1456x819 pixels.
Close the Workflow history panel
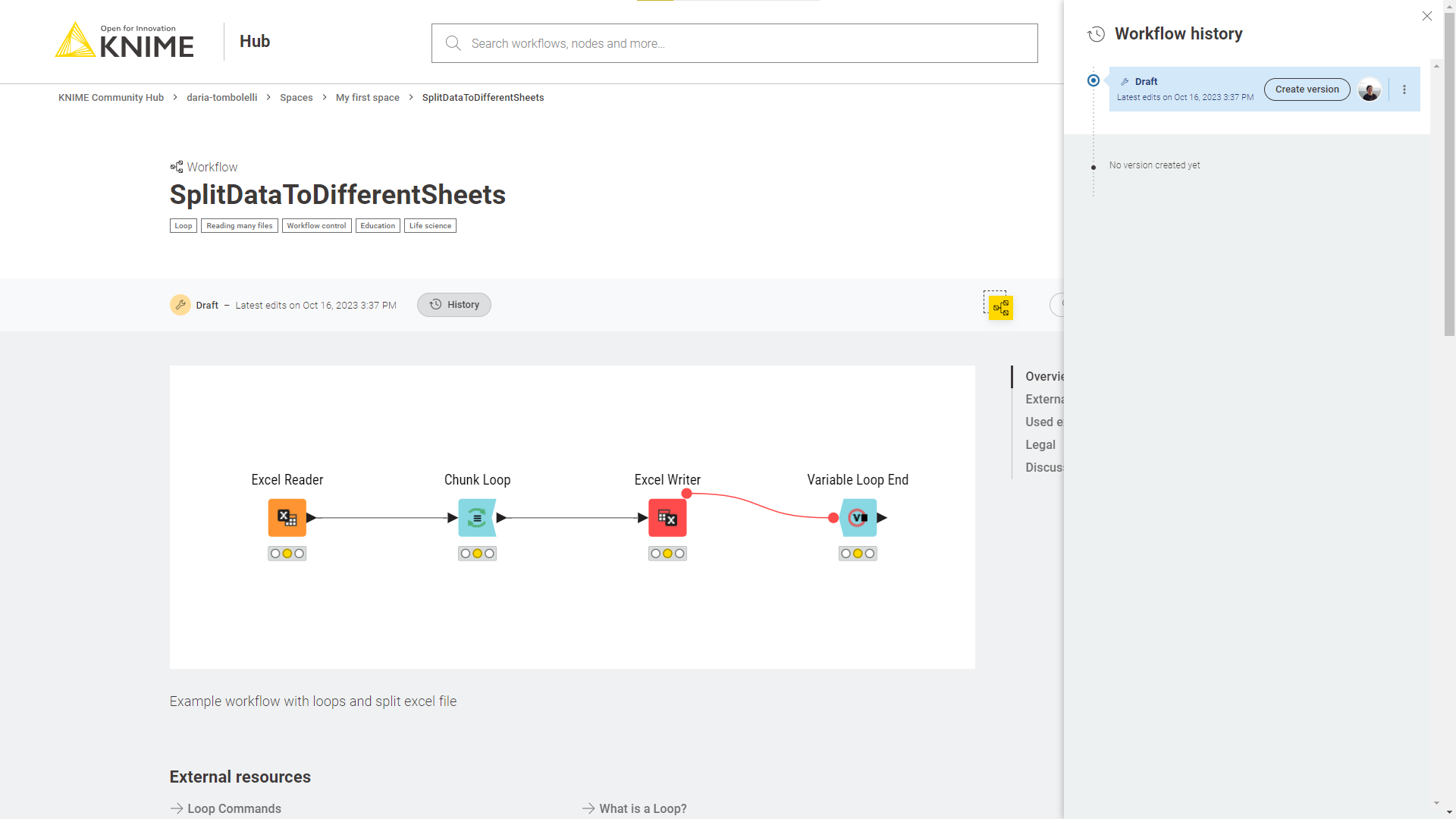tap(1426, 16)
